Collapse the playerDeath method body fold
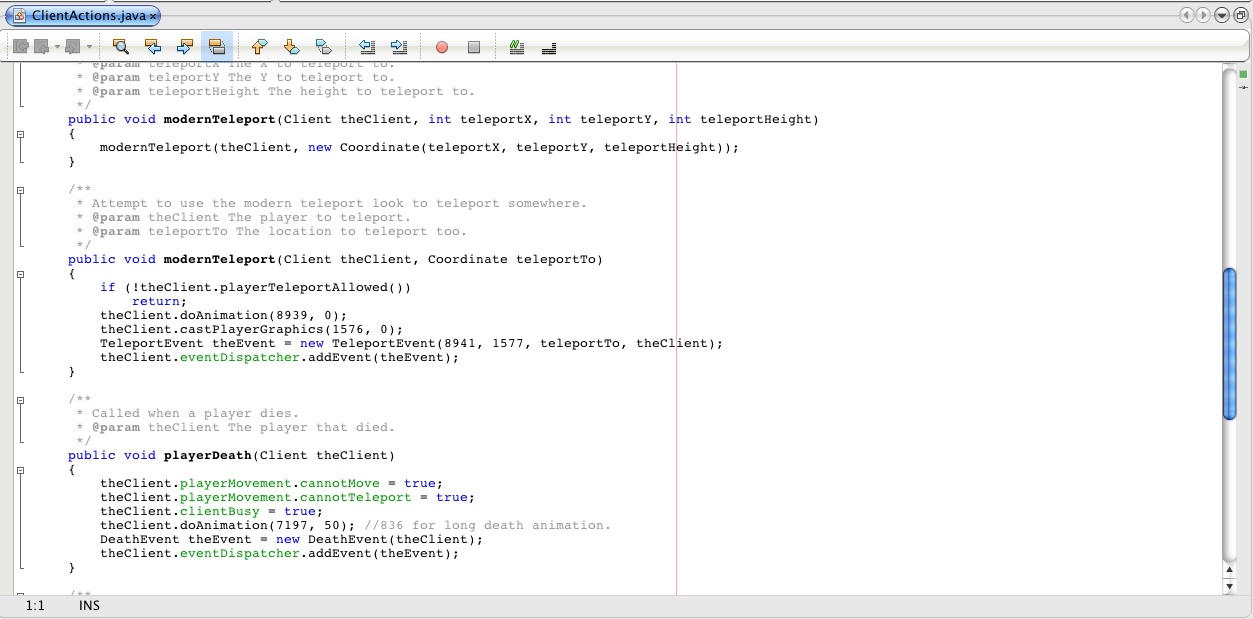Image resolution: width=1253 pixels, height=619 pixels. click(20, 469)
